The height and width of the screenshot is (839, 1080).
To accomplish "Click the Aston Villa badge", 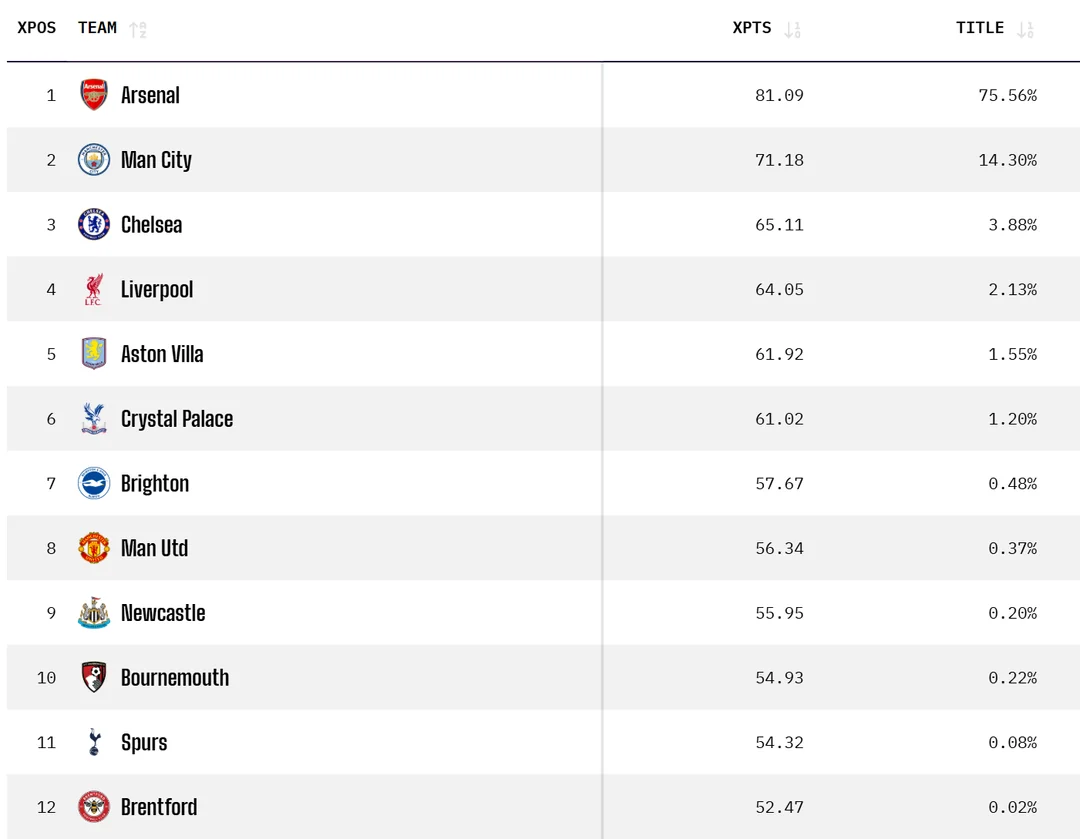I will click(94, 354).
